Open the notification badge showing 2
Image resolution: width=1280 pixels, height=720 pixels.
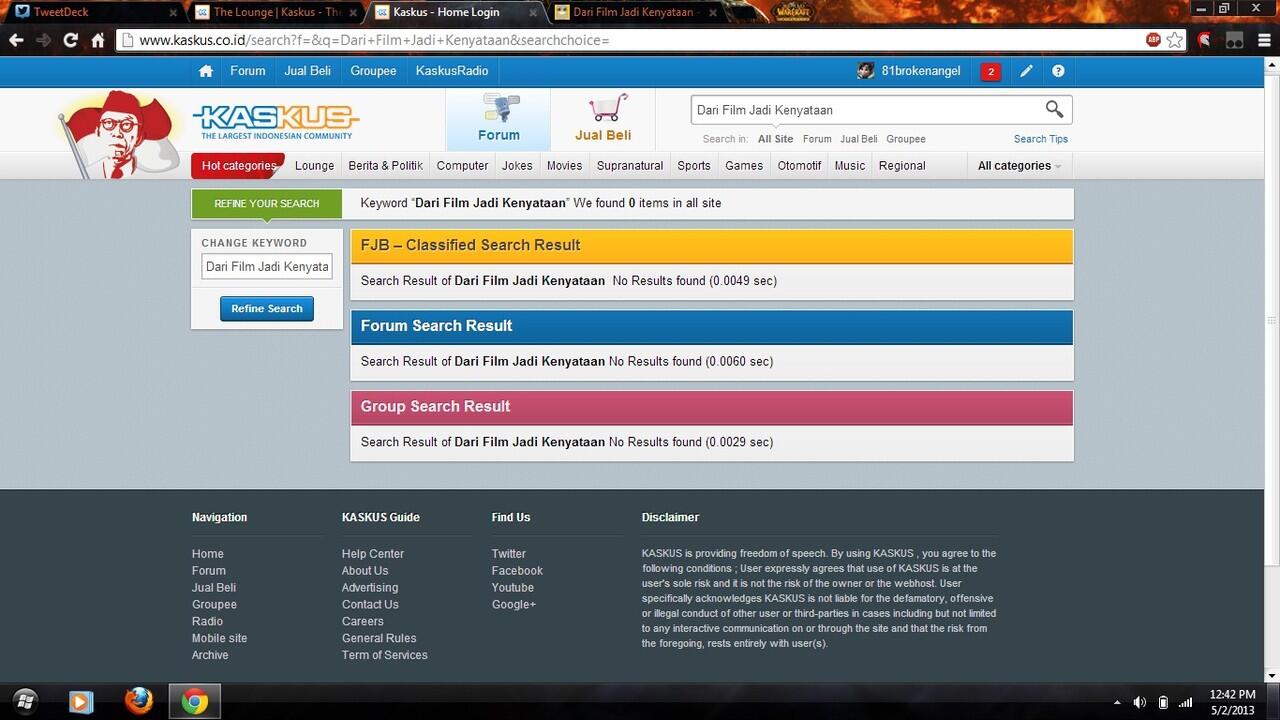pos(991,71)
